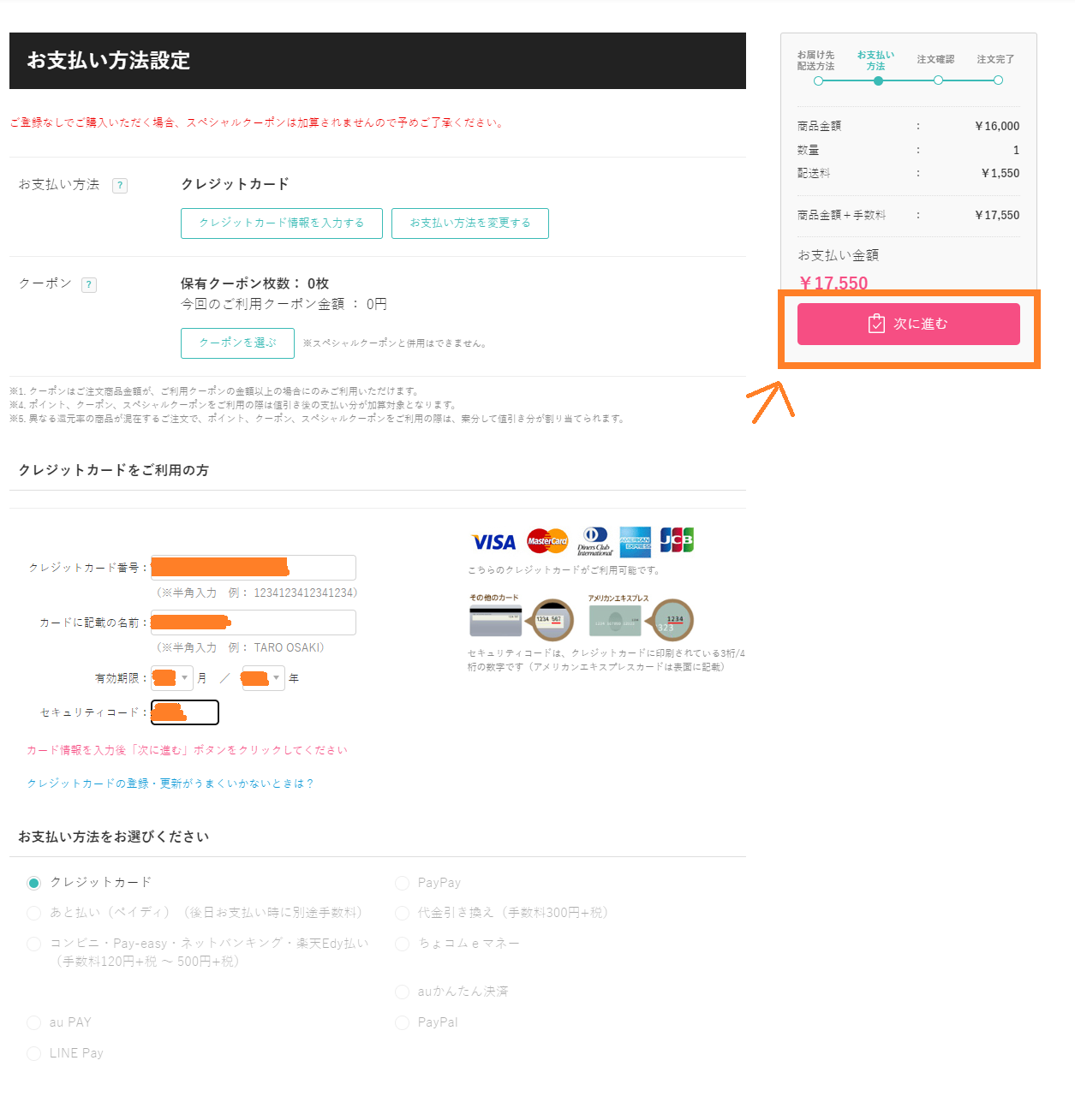The width and height of the screenshot is (1075, 1120).
Task: Click クレジットカード情報を入力する button
Action: [281, 223]
